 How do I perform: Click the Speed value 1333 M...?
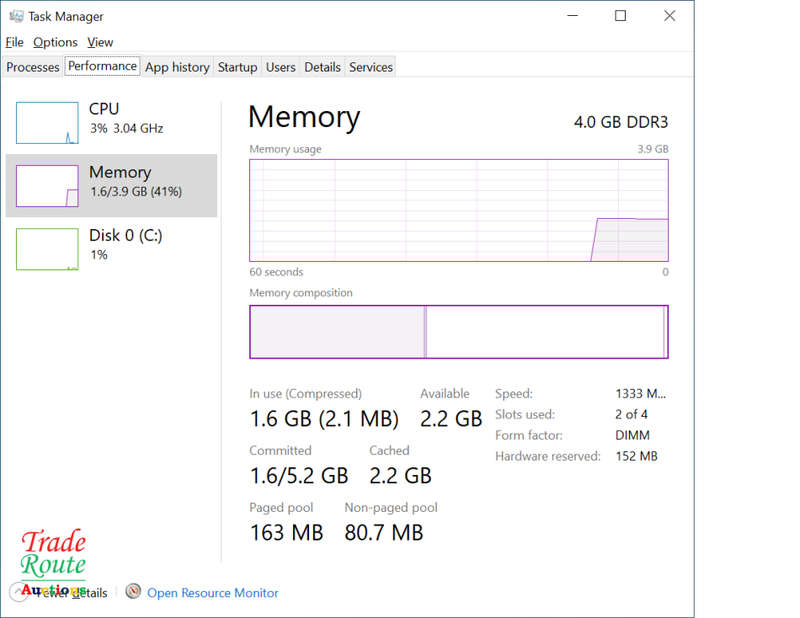pyautogui.click(x=640, y=393)
